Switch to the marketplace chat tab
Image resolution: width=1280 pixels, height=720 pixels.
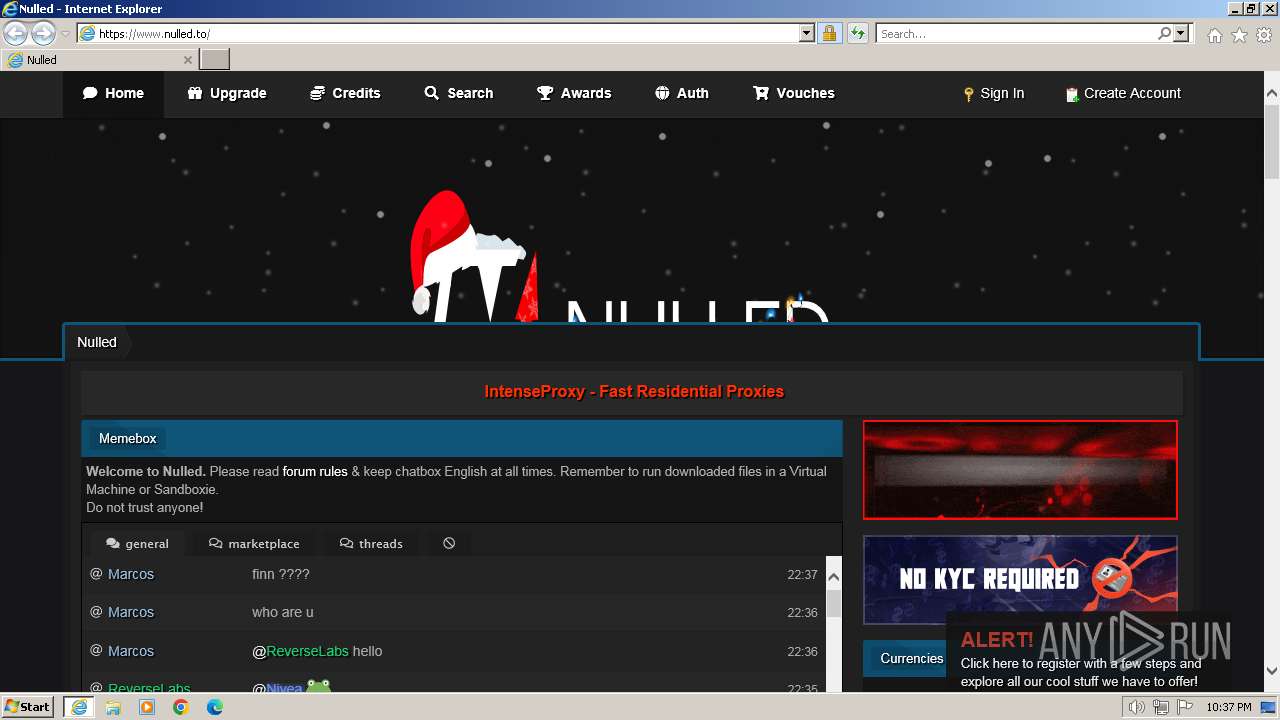254,543
